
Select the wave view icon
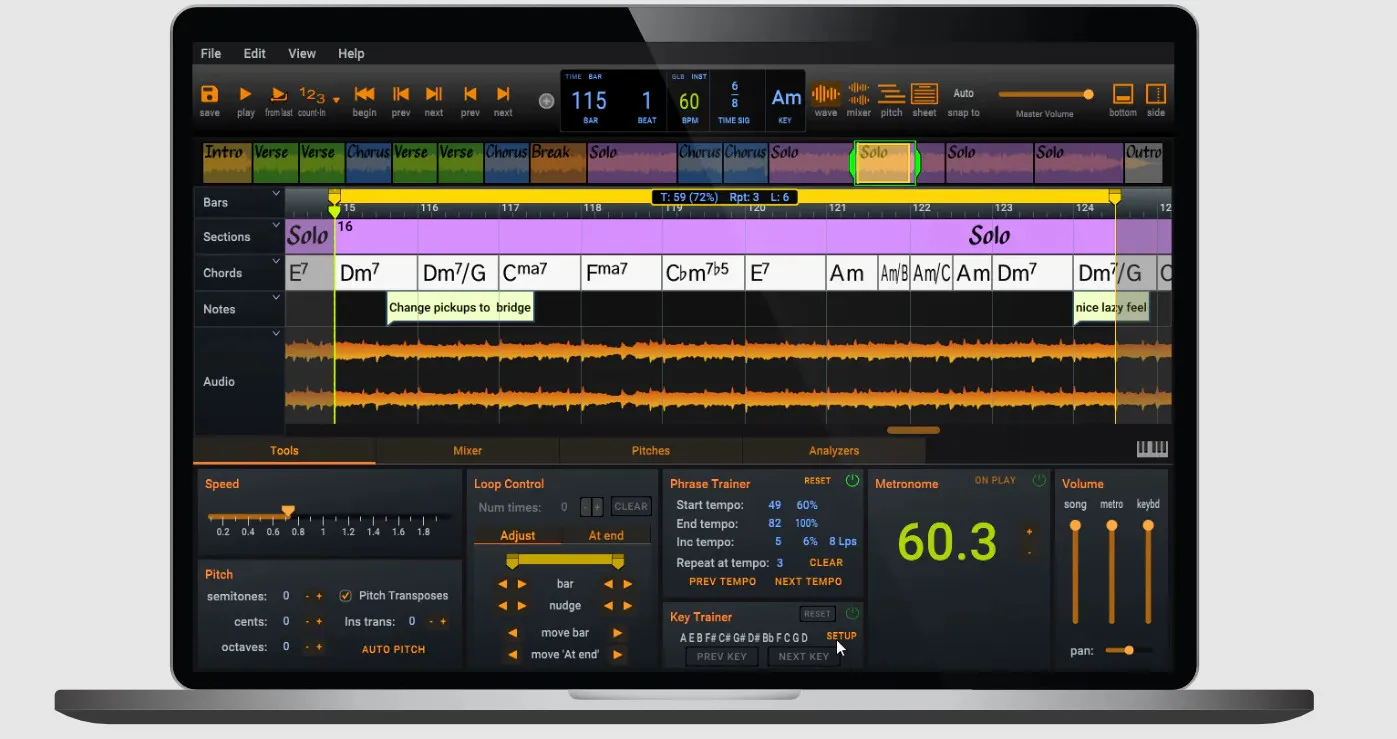point(825,94)
